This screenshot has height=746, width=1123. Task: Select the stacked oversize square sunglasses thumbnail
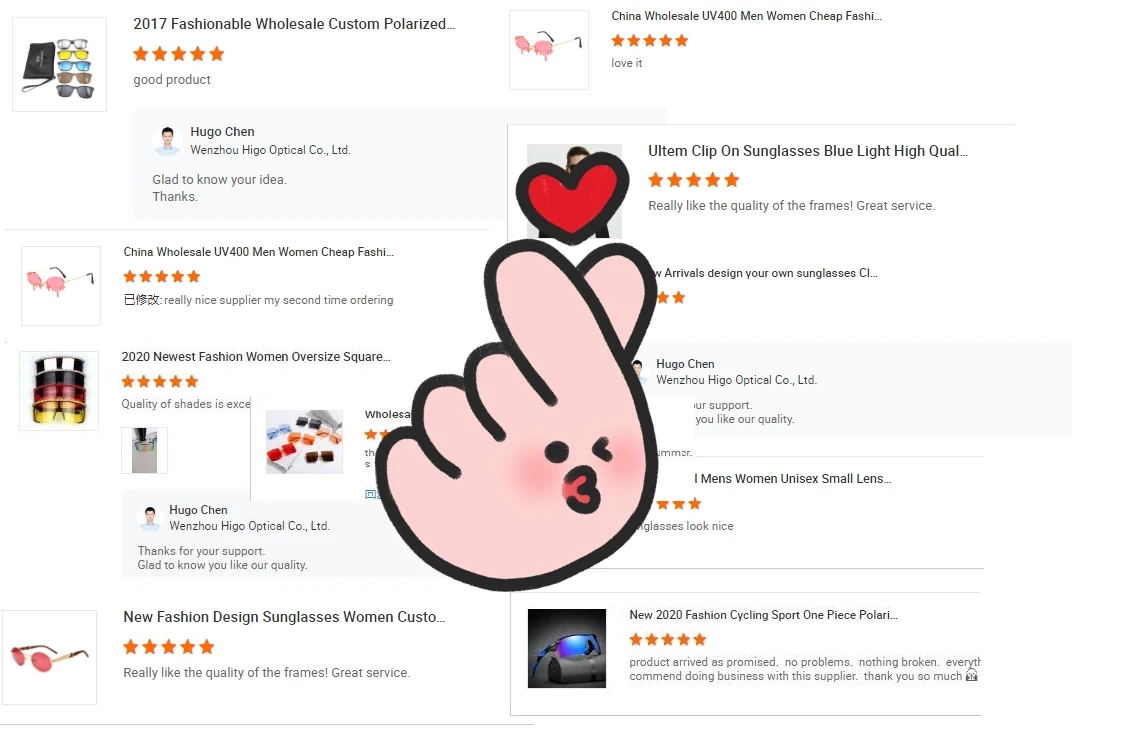pyautogui.click(x=59, y=390)
